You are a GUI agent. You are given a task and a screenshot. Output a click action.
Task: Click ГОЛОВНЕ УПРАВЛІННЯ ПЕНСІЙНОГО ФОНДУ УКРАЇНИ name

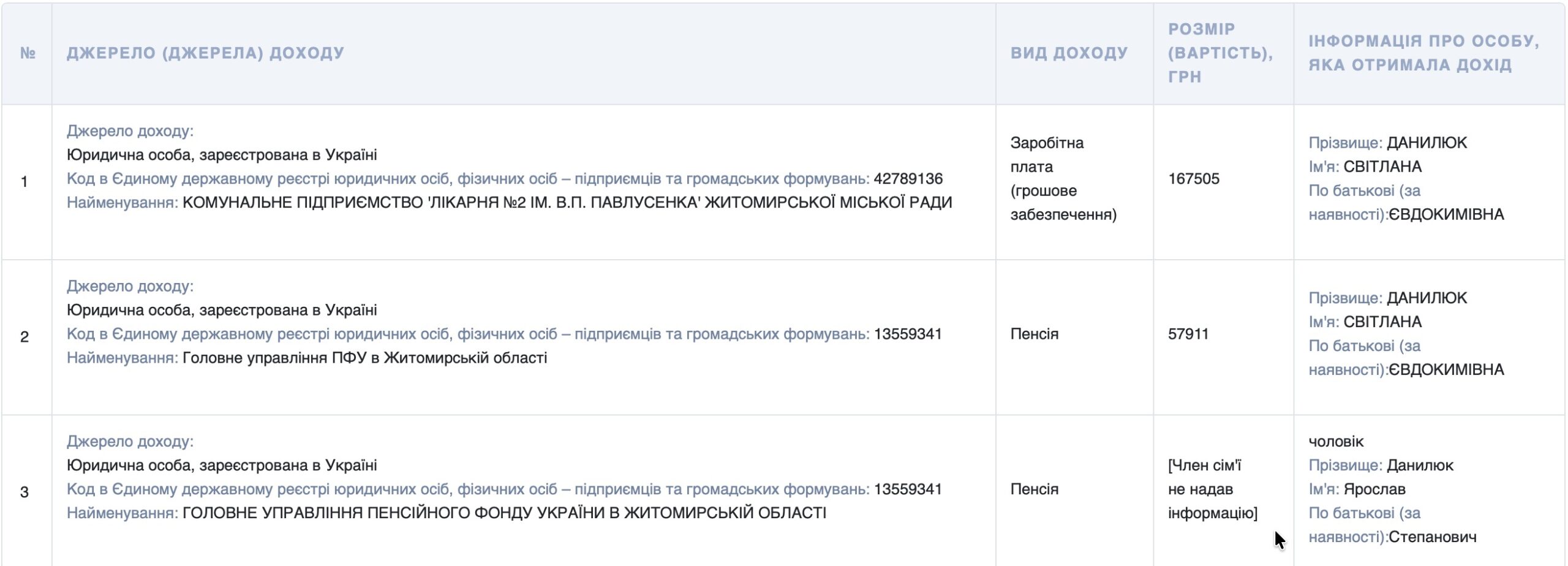(505, 513)
